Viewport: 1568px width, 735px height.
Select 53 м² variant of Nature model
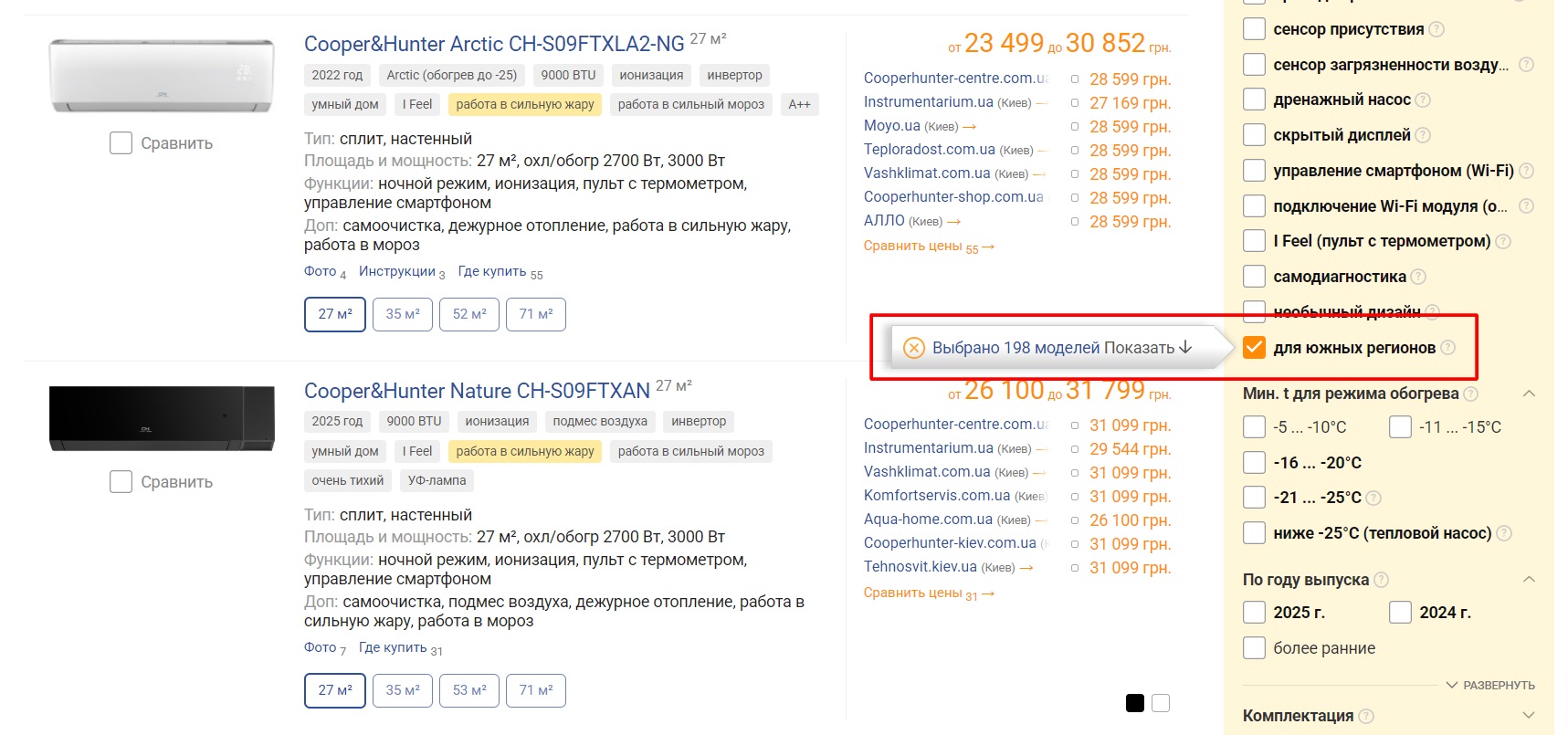click(469, 690)
